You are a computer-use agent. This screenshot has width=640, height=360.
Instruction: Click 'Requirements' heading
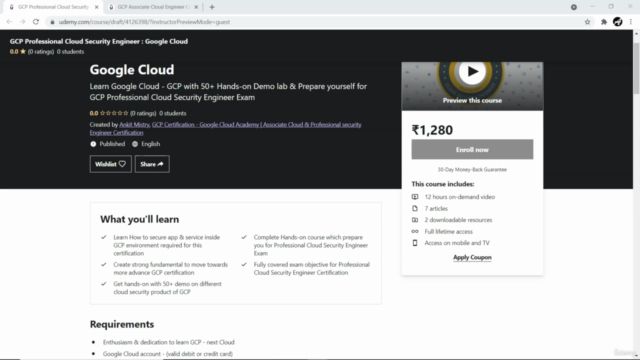click(x=122, y=324)
